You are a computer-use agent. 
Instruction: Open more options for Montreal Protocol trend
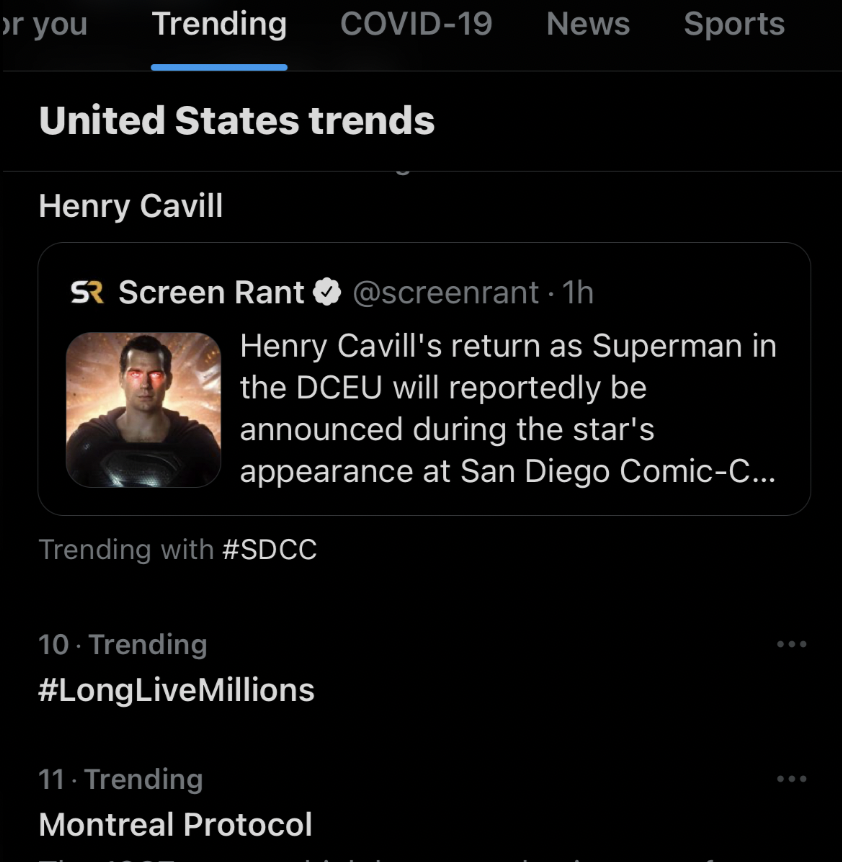click(x=791, y=779)
